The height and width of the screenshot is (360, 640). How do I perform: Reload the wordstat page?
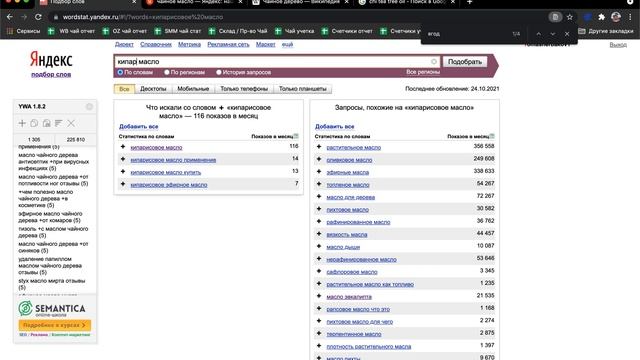click(38, 17)
